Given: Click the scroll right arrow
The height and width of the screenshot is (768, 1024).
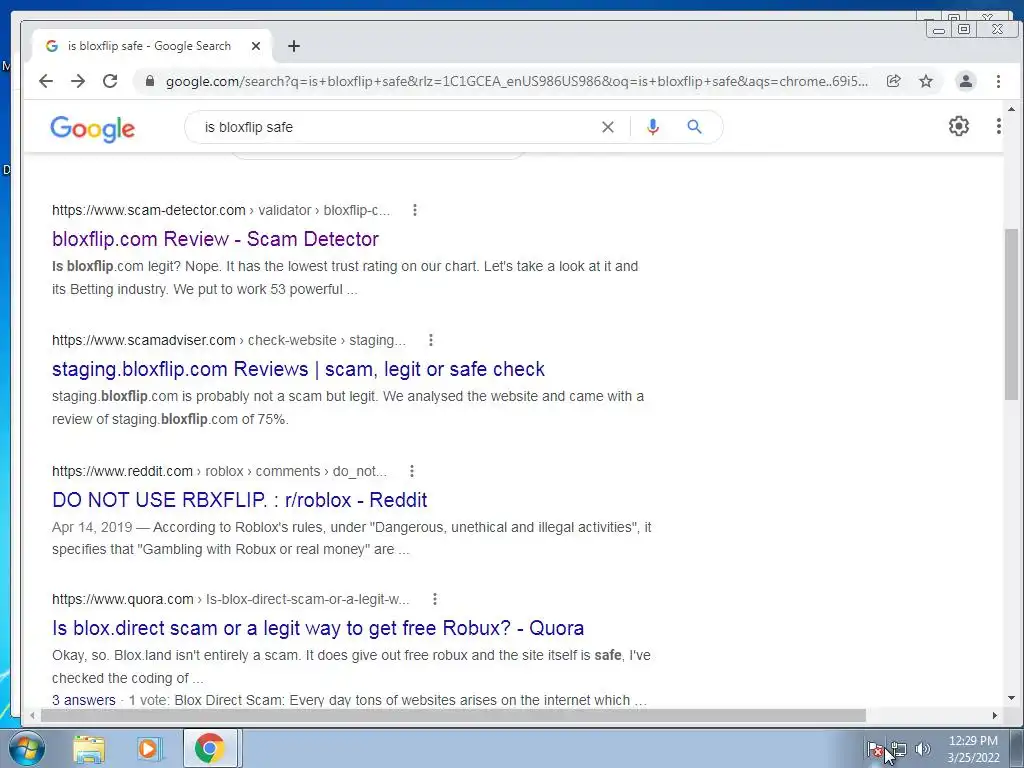Looking at the screenshot, I should tap(995, 716).
